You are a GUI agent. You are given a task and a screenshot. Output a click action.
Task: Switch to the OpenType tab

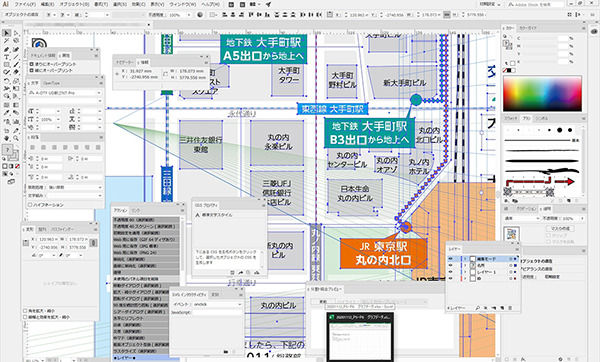(x=51, y=83)
